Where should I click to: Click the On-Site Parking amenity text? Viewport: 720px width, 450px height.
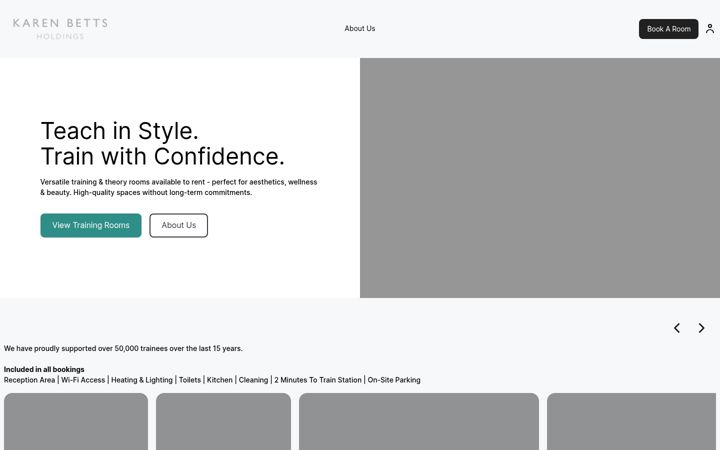click(x=394, y=380)
